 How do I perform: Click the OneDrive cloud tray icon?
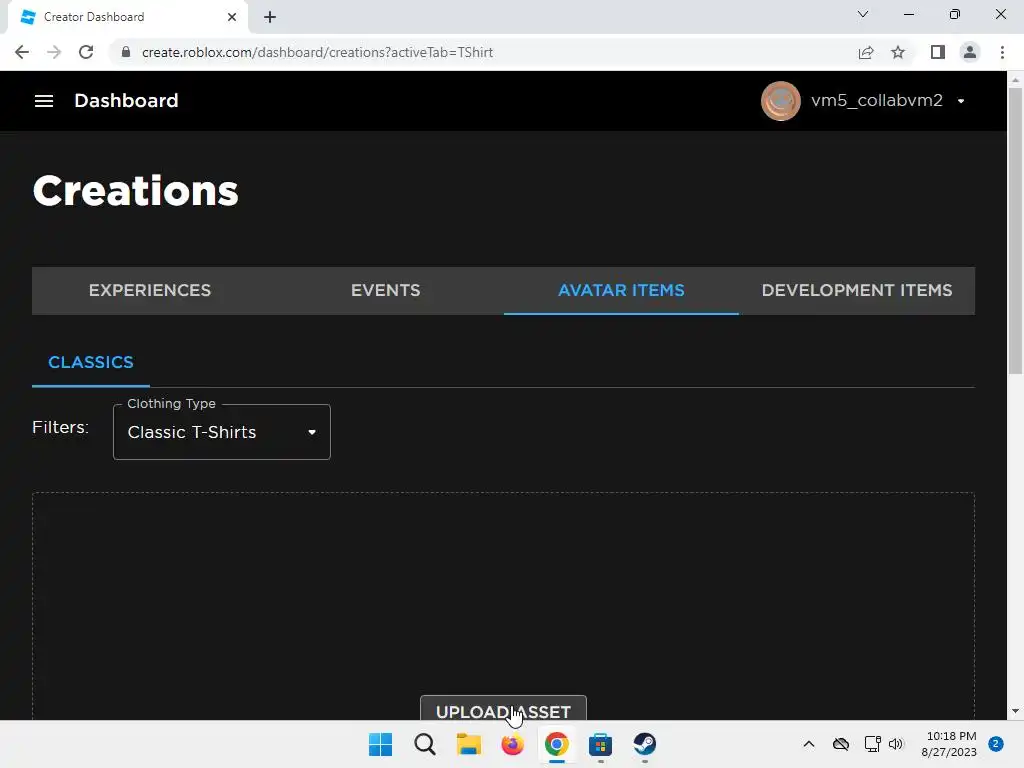[840, 744]
